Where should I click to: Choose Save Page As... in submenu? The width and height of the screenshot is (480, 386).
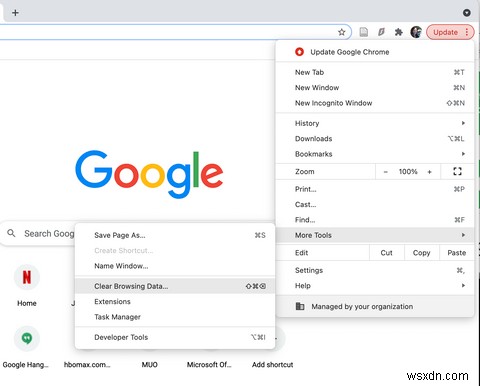tap(175, 235)
